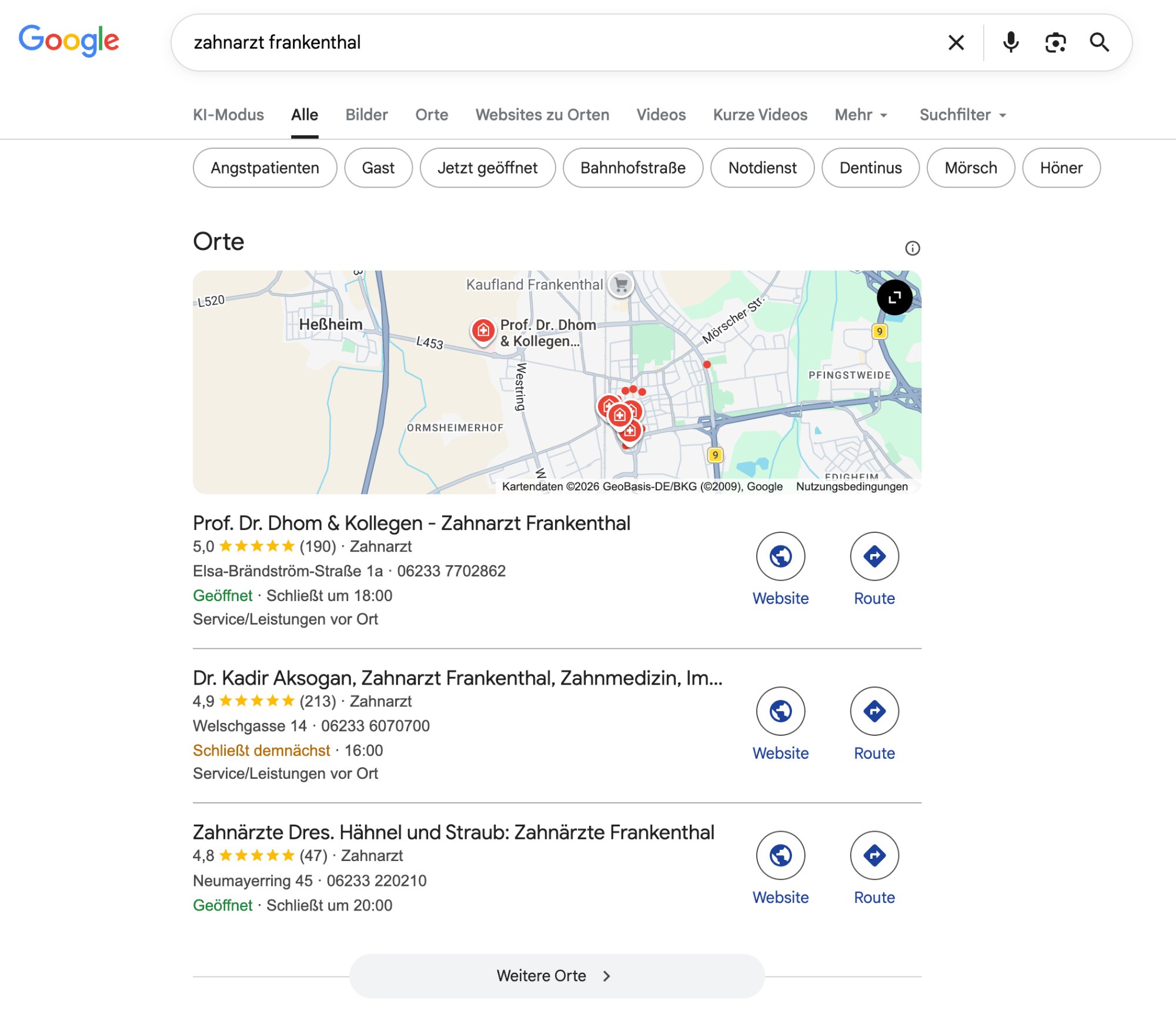Activate the Angstpatienten filter chip
This screenshot has width=1176, height=1024.
(265, 168)
